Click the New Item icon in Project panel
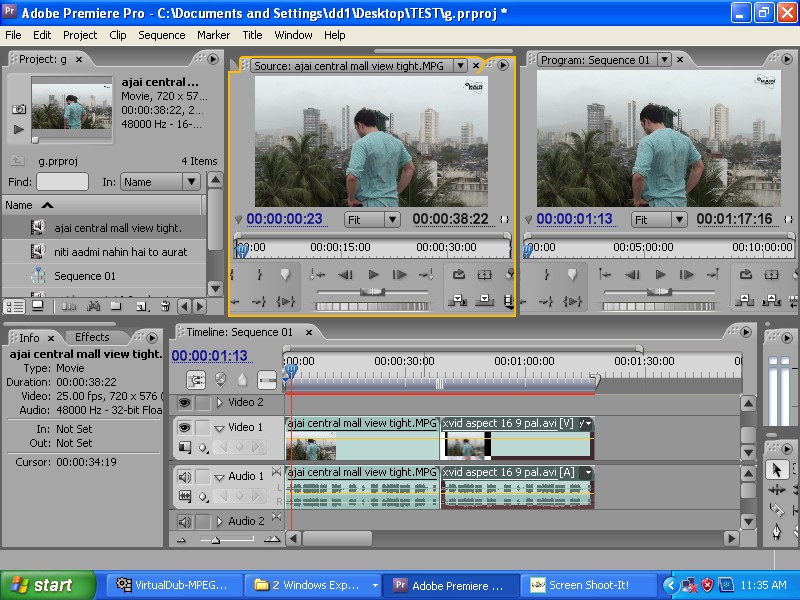 point(142,307)
